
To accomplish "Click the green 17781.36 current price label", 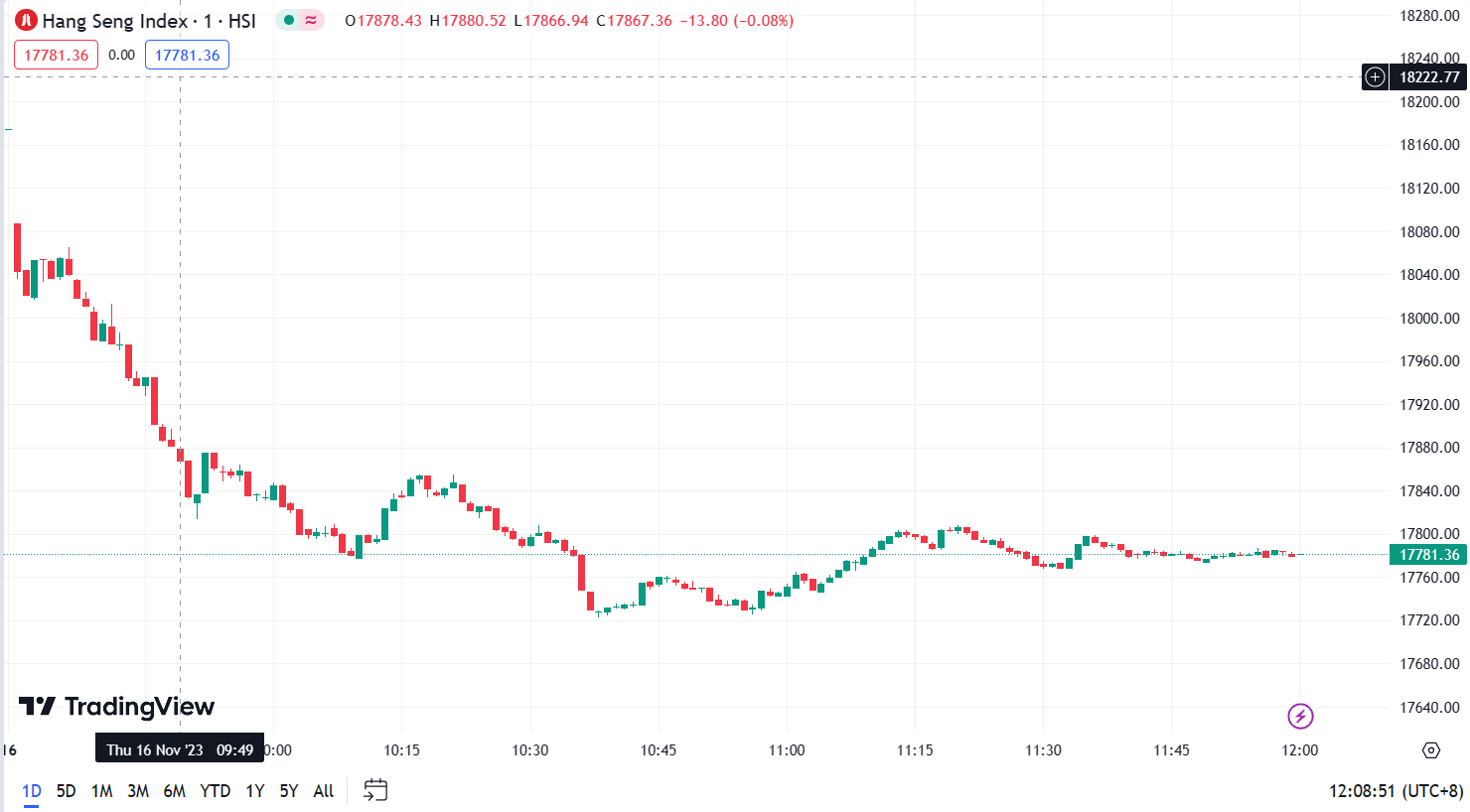I will (x=1428, y=555).
